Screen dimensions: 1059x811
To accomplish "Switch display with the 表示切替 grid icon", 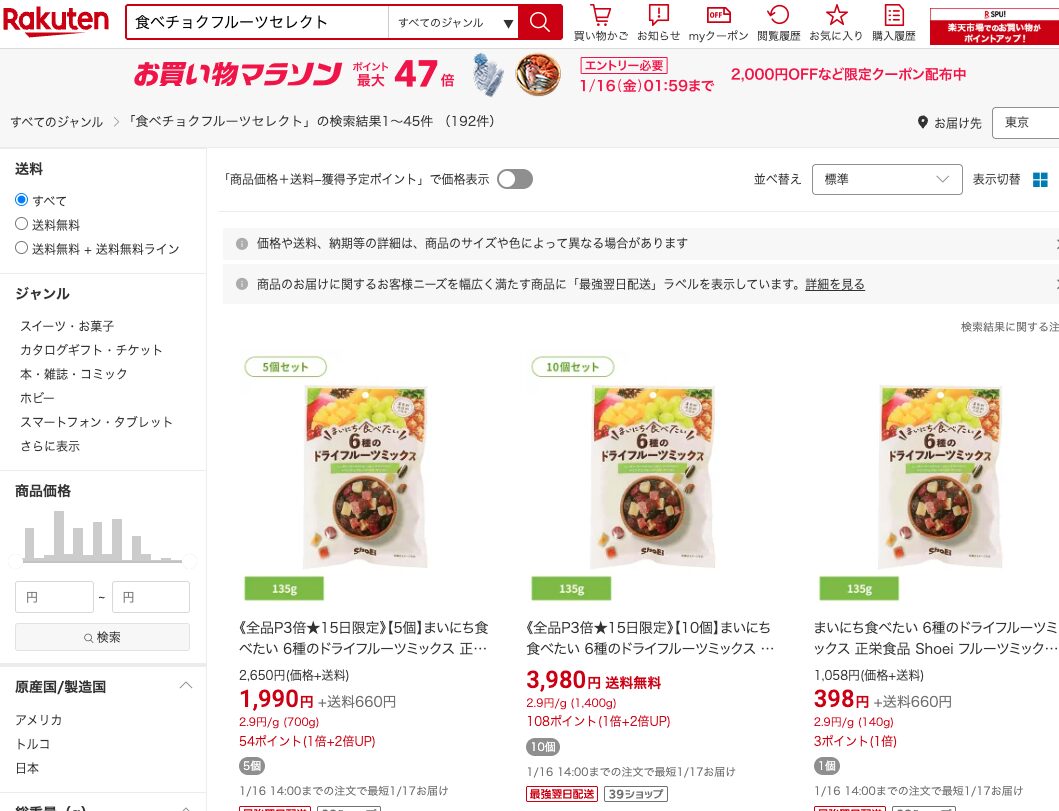I will (x=1040, y=180).
